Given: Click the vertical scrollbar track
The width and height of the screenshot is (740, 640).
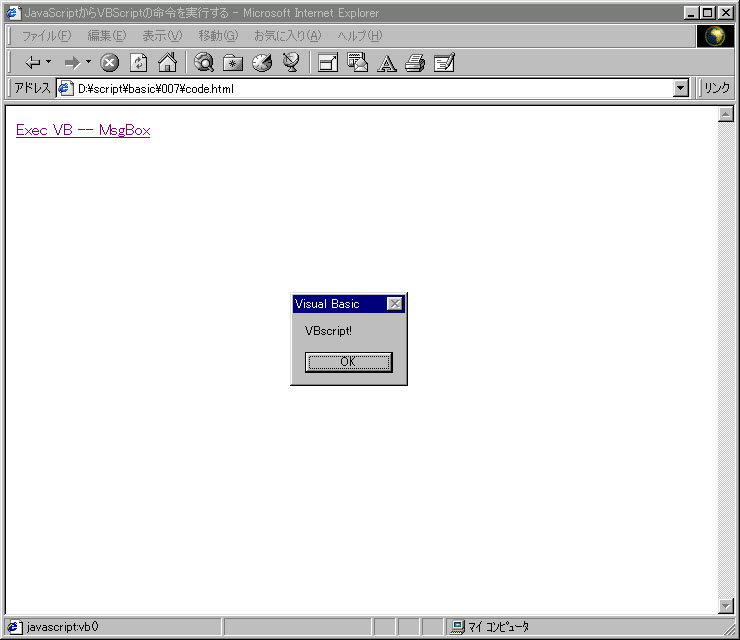Looking at the screenshot, I should point(726,360).
